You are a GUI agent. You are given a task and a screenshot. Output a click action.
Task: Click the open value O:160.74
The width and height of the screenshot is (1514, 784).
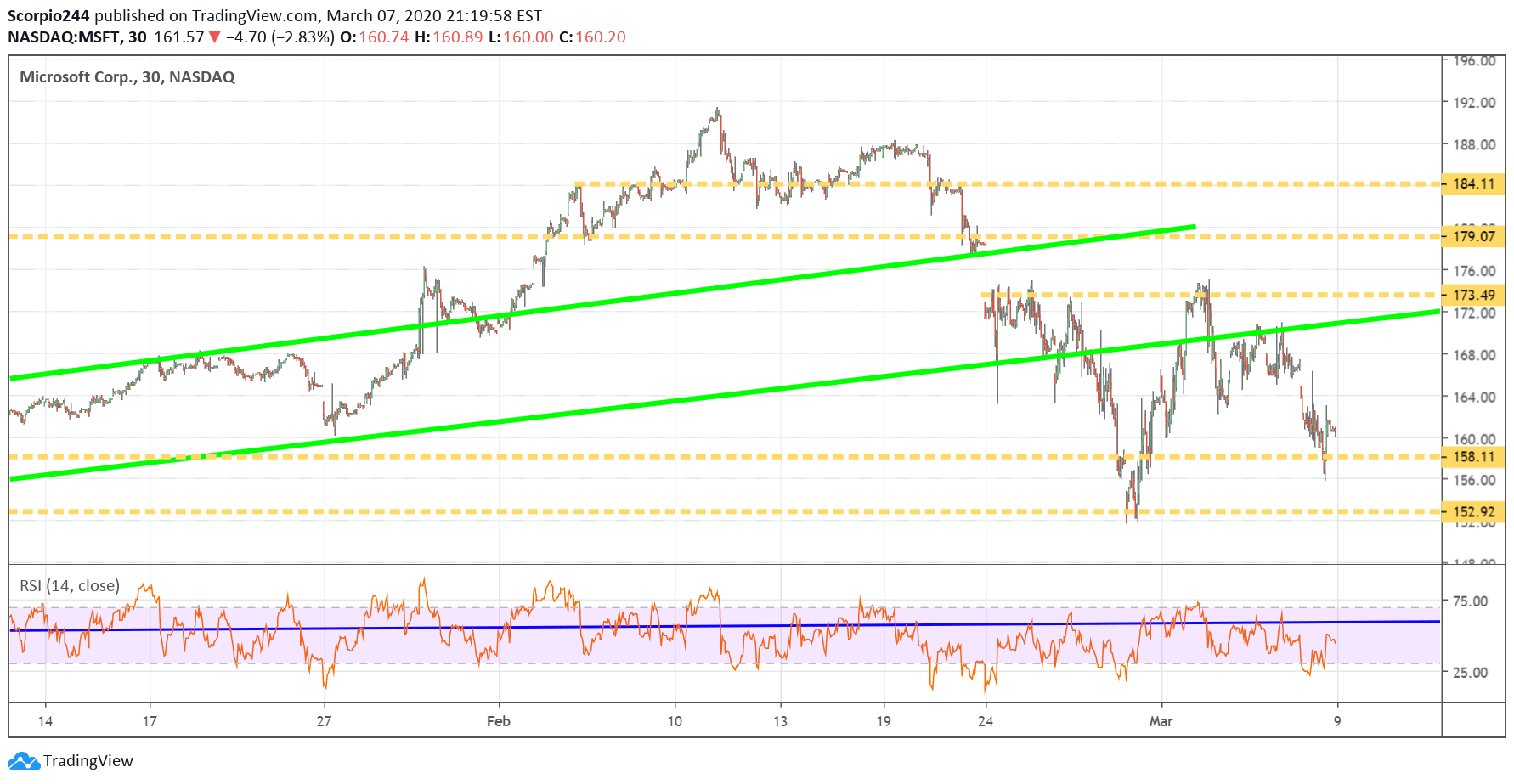[x=375, y=37]
